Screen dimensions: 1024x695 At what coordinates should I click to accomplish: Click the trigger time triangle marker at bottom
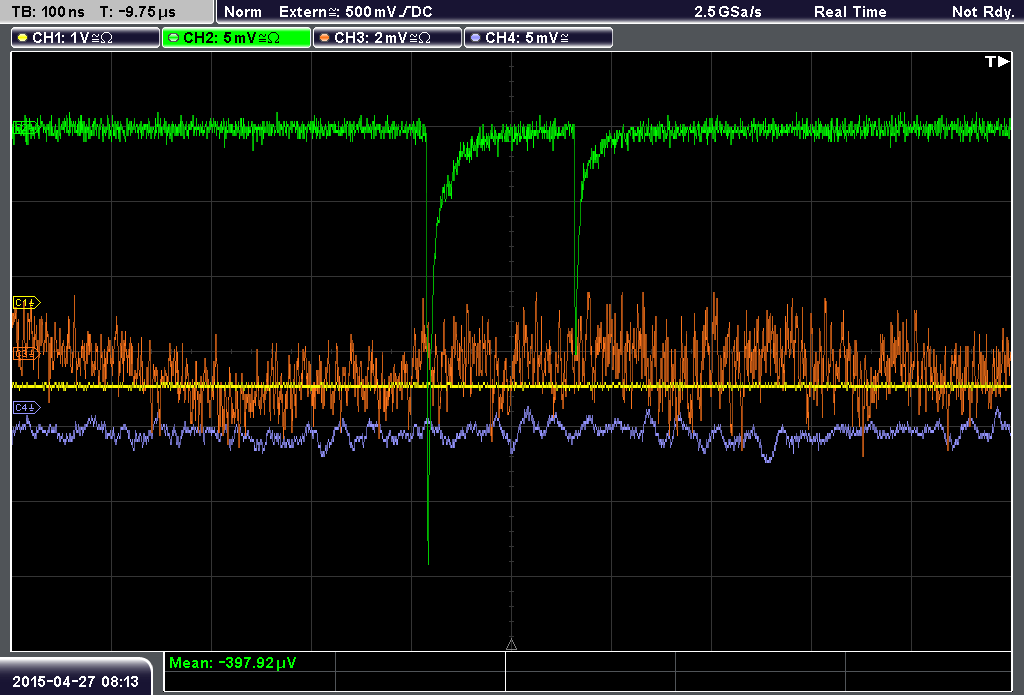click(x=511, y=645)
